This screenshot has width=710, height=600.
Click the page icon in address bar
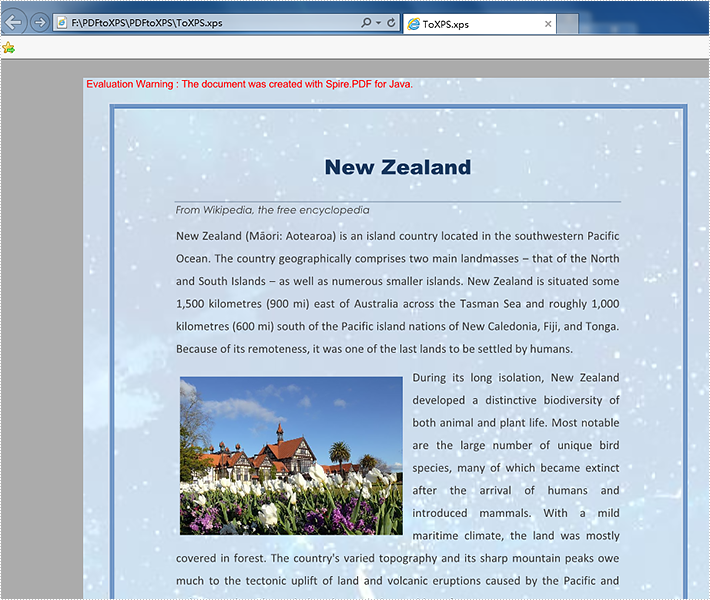pyautogui.click(x=62, y=23)
